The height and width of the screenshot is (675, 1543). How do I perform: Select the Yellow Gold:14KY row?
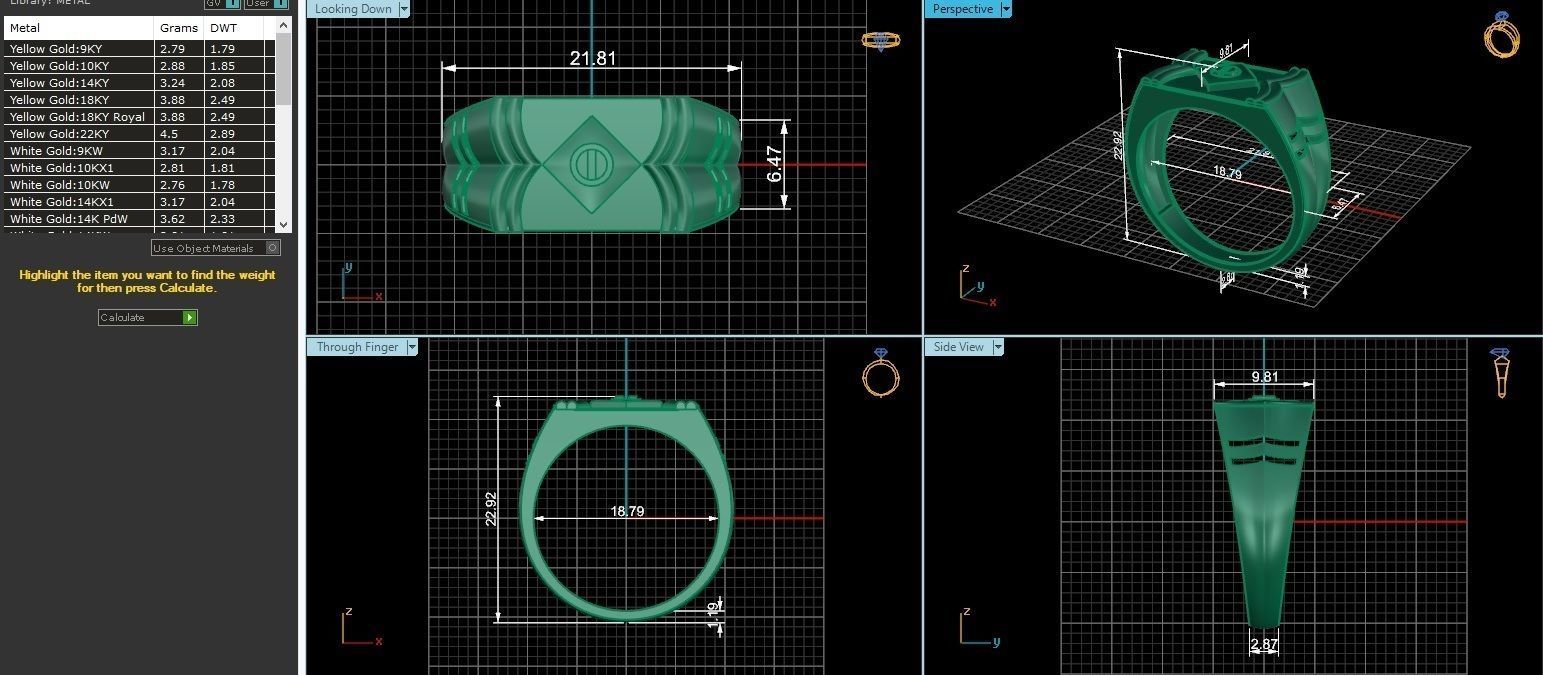[140, 83]
